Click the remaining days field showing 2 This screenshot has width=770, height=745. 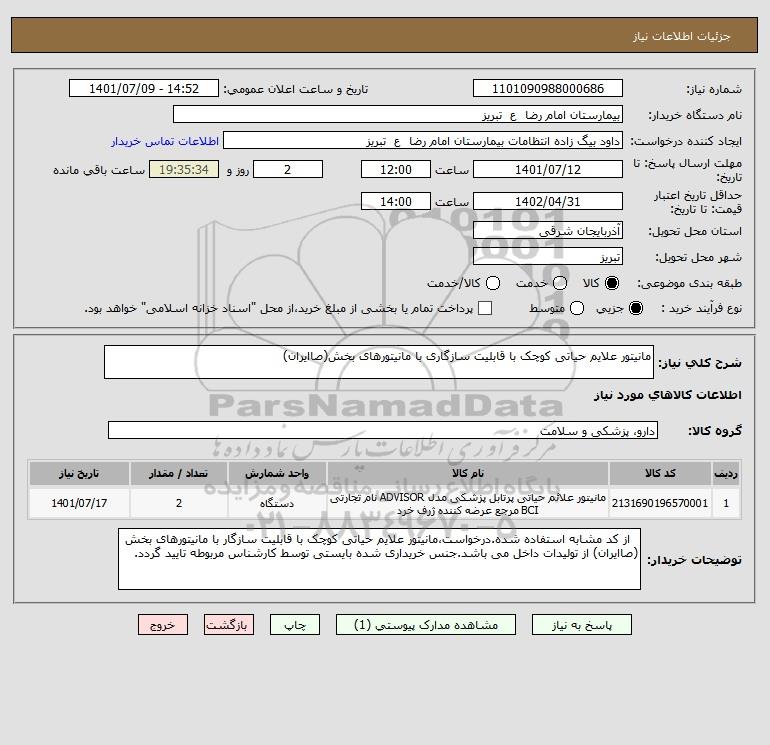(288, 169)
